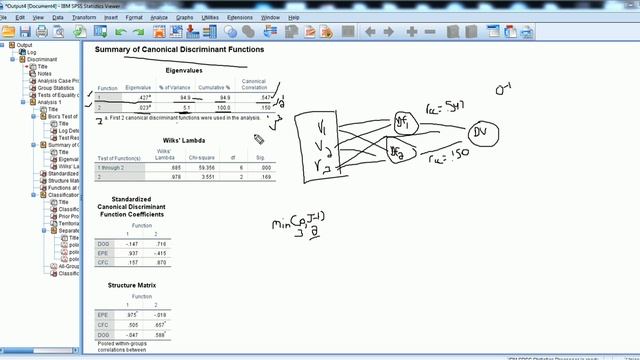This screenshot has width=640, height=360.
Task: Click the Show item book icon
Action: pyautogui.click(x=453, y=31)
